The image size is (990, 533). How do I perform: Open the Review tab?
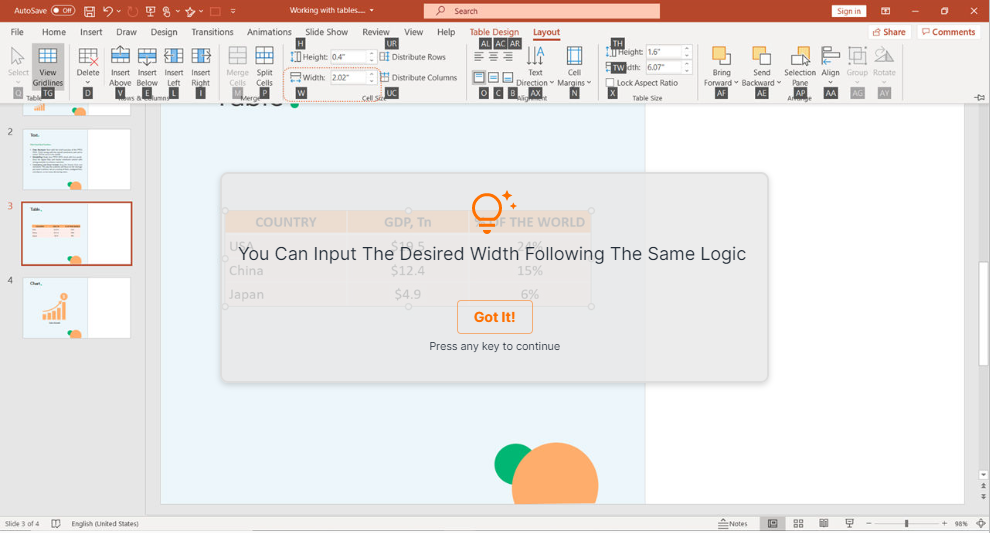[376, 32]
